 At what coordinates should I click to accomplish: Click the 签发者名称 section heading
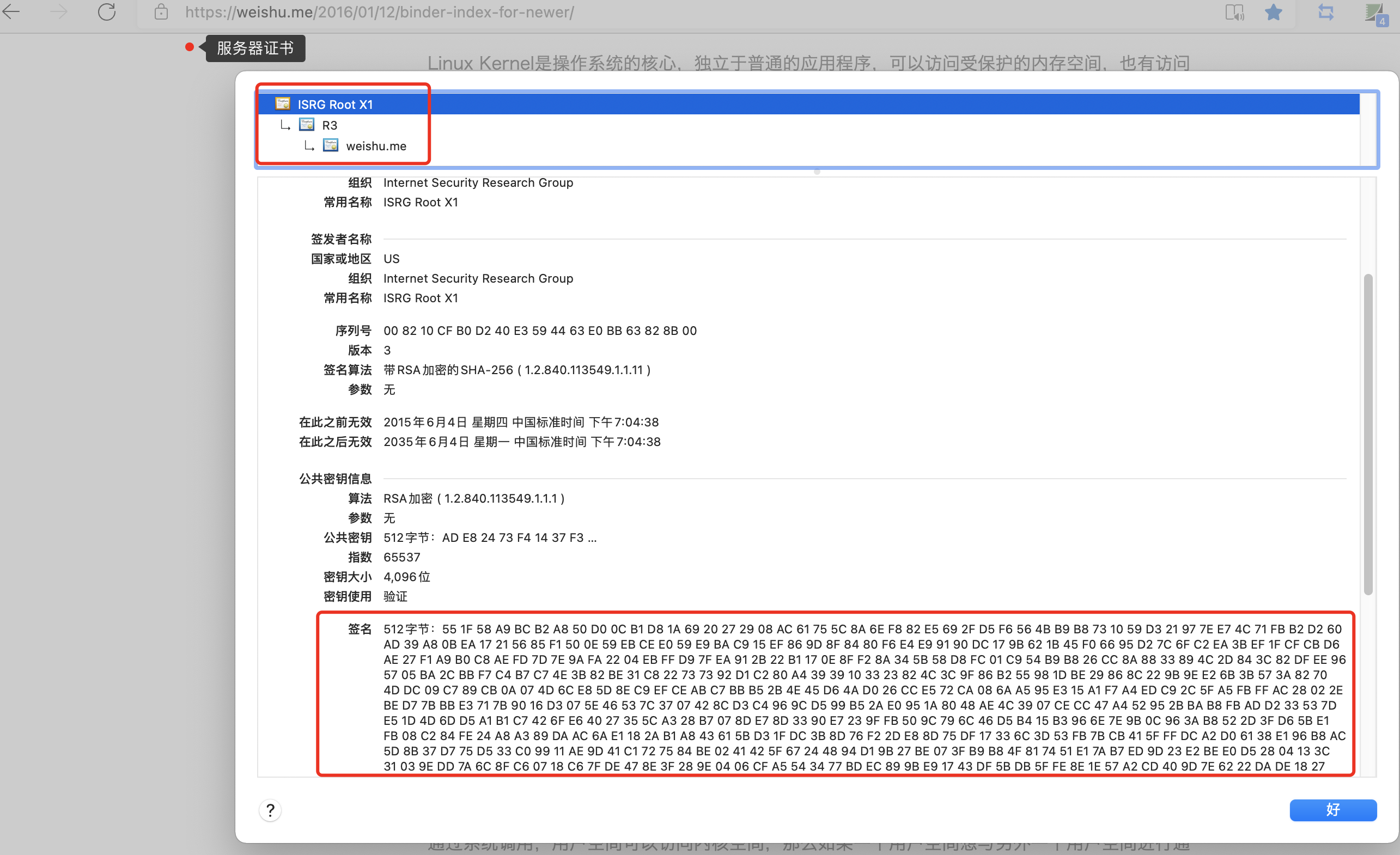click(341, 239)
